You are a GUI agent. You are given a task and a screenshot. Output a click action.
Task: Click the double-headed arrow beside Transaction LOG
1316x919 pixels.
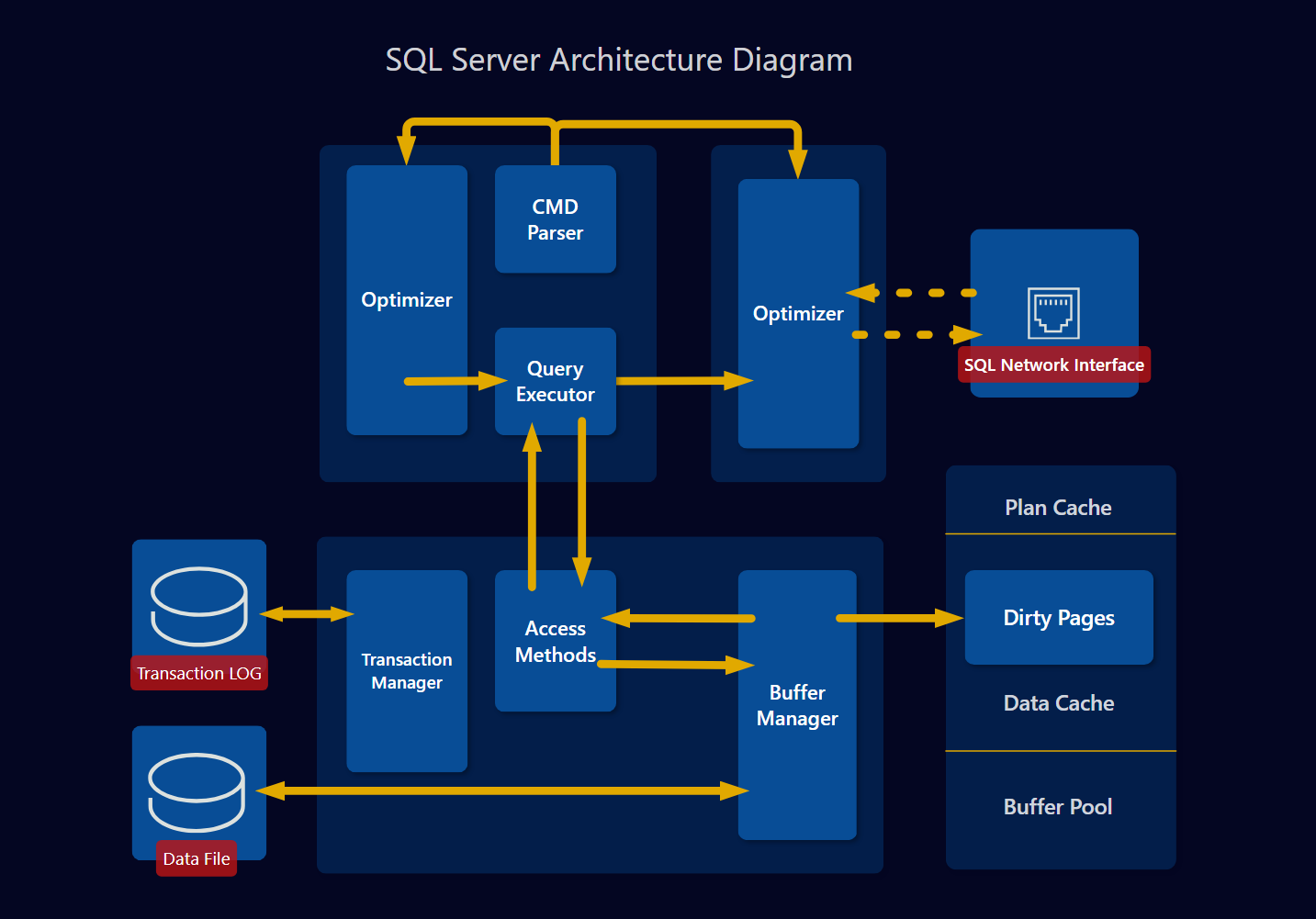click(307, 613)
